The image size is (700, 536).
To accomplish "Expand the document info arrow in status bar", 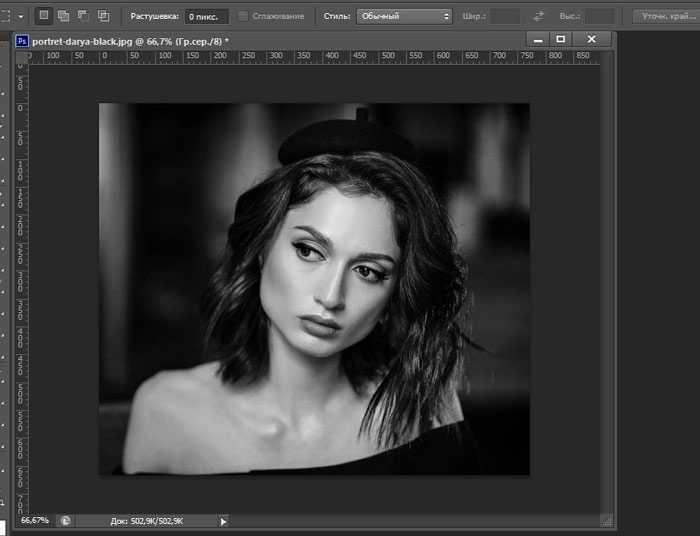I will coord(223,521).
